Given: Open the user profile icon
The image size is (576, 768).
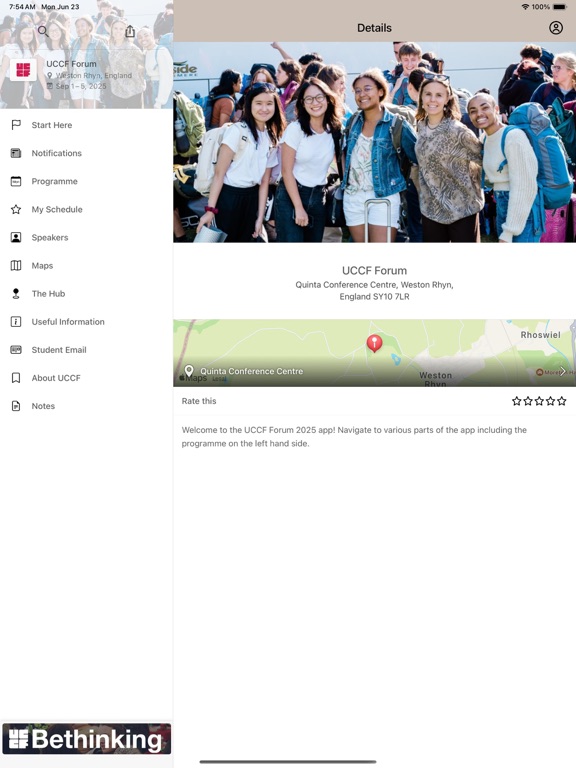Looking at the screenshot, I should pos(555,27).
